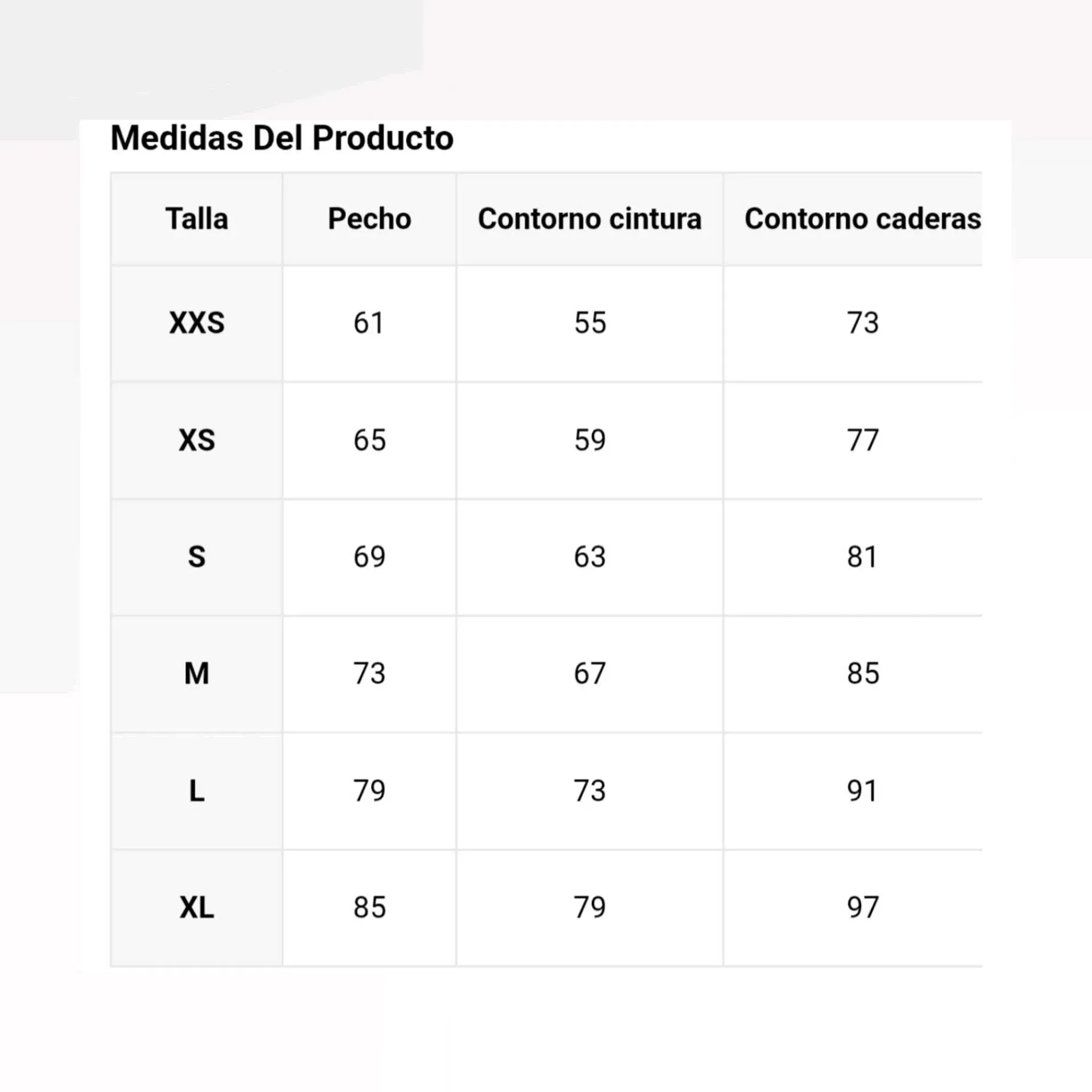Click the XS size row label
This screenshot has height=1092, width=1092.
click(197, 440)
